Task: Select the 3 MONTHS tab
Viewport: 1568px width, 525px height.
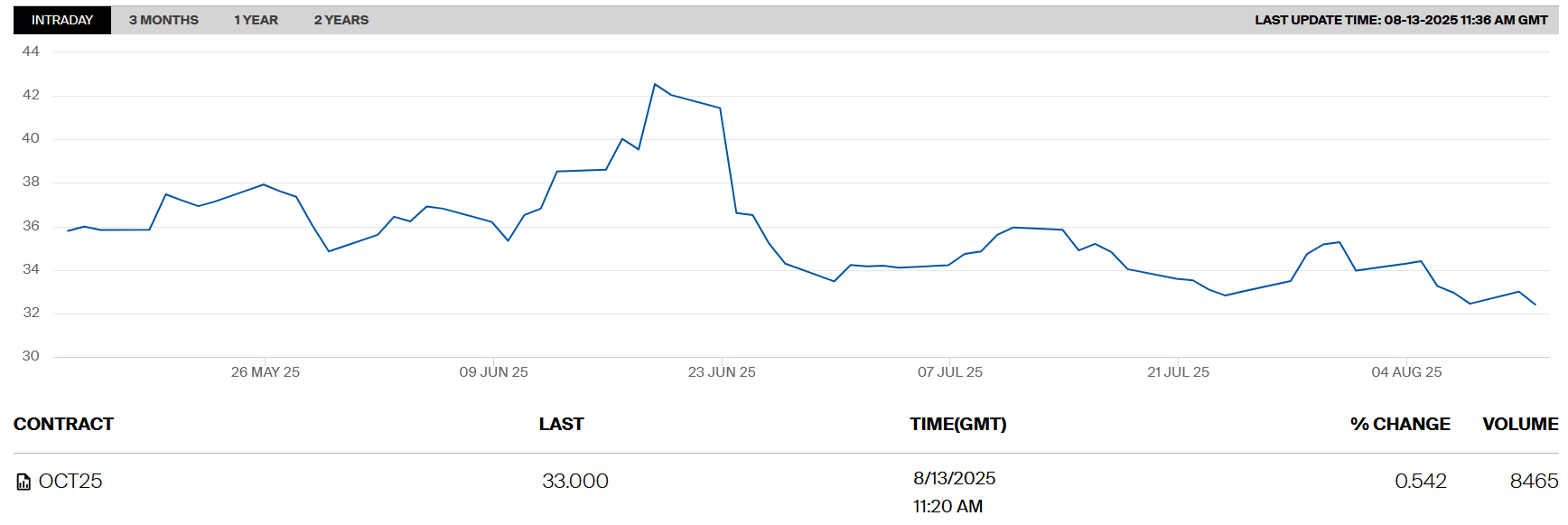Action: tap(163, 20)
